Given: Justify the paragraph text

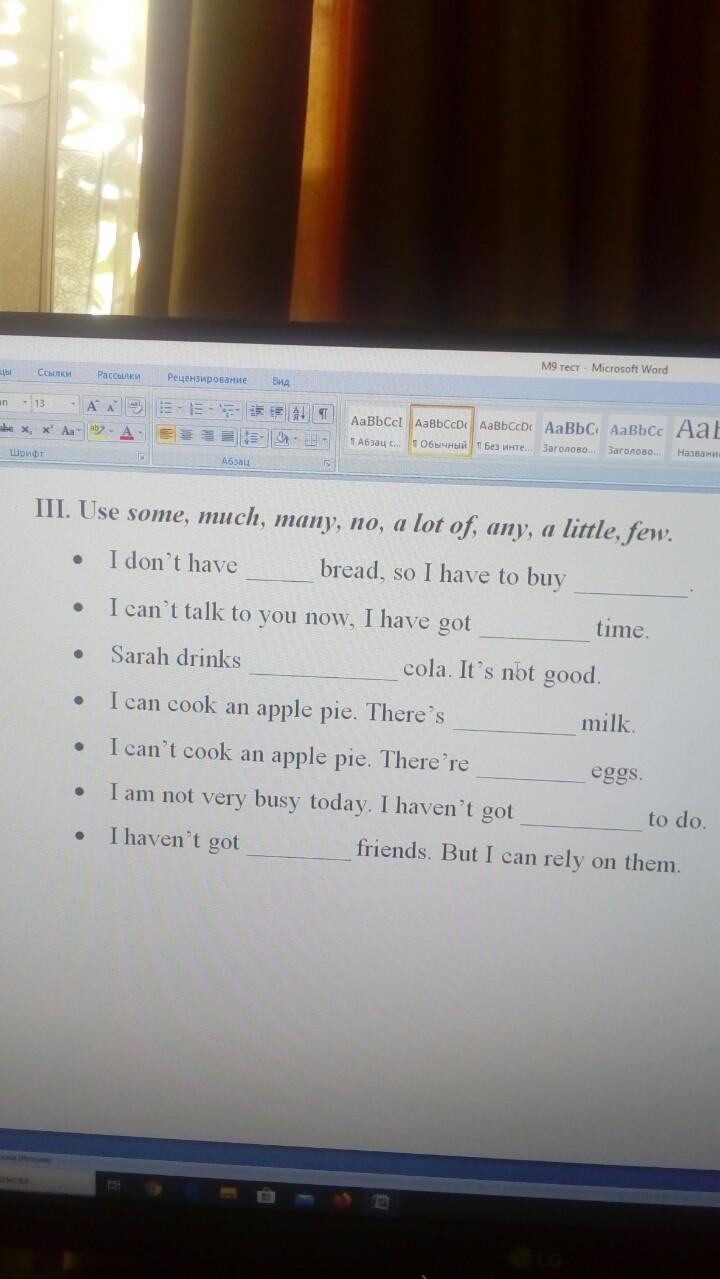Looking at the screenshot, I should [x=228, y=437].
